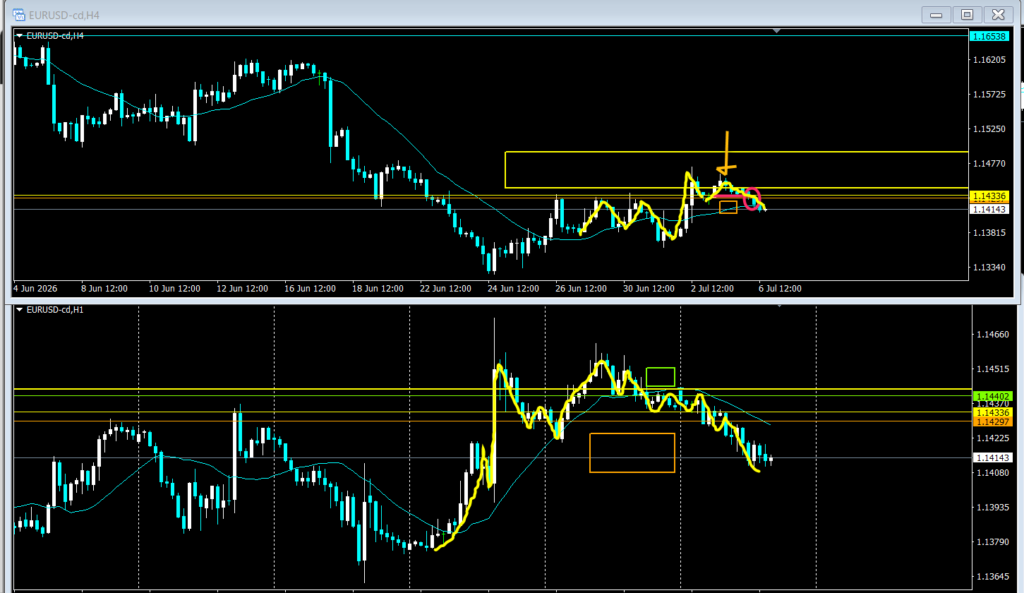This screenshot has width=1024, height=593.
Task: Click the cyan 1.16538 price label
Action: tap(989, 37)
